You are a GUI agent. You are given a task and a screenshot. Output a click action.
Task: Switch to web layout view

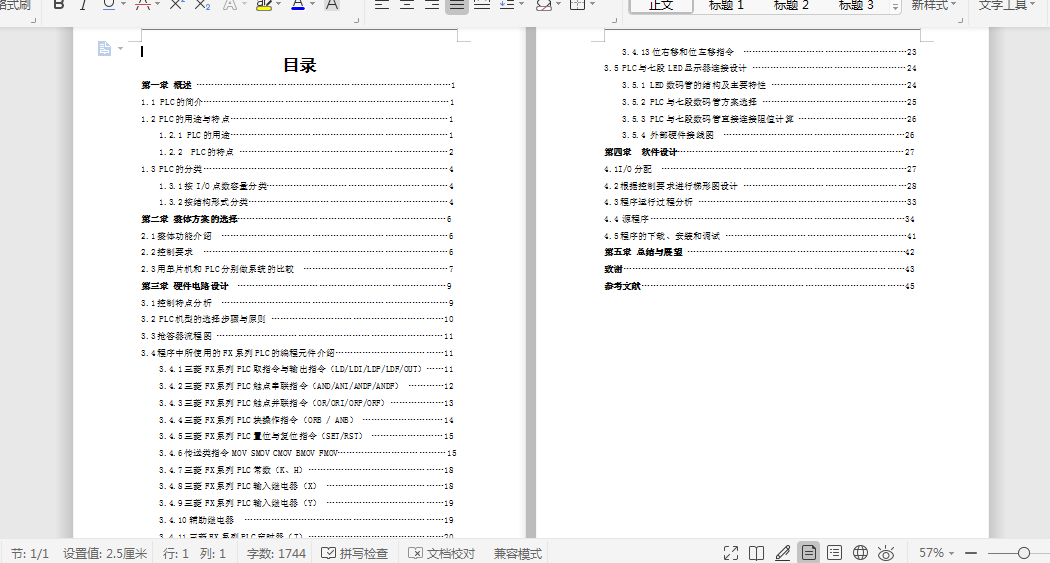click(x=860, y=553)
